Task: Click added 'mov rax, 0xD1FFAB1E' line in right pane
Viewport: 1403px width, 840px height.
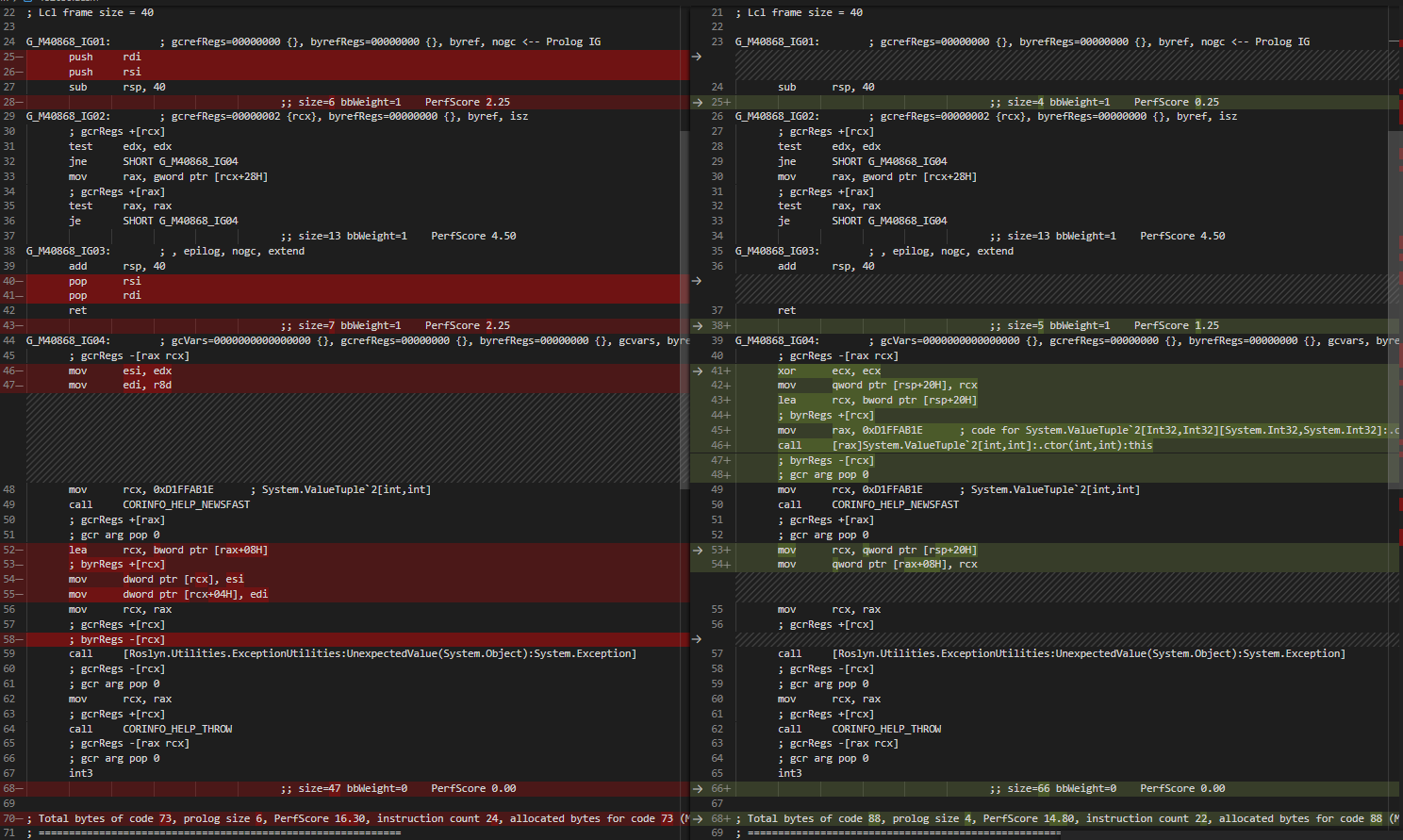Action: pos(1088,430)
